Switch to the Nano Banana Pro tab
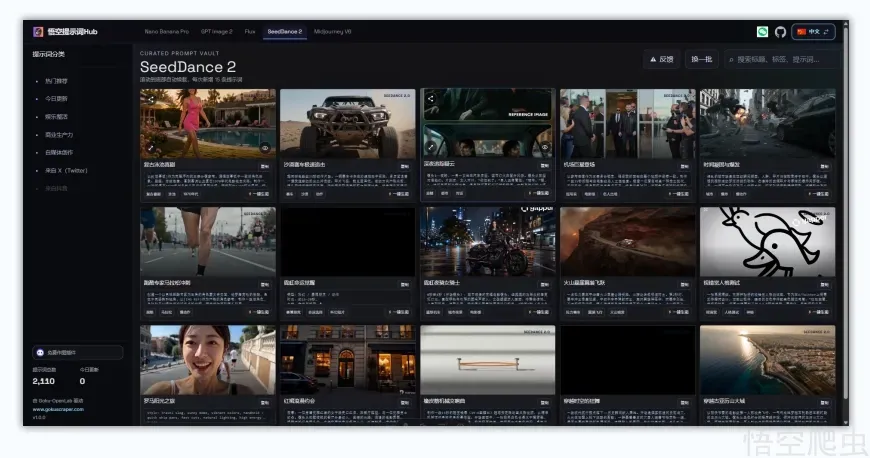This screenshot has width=870, height=458. (x=166, y=32)
